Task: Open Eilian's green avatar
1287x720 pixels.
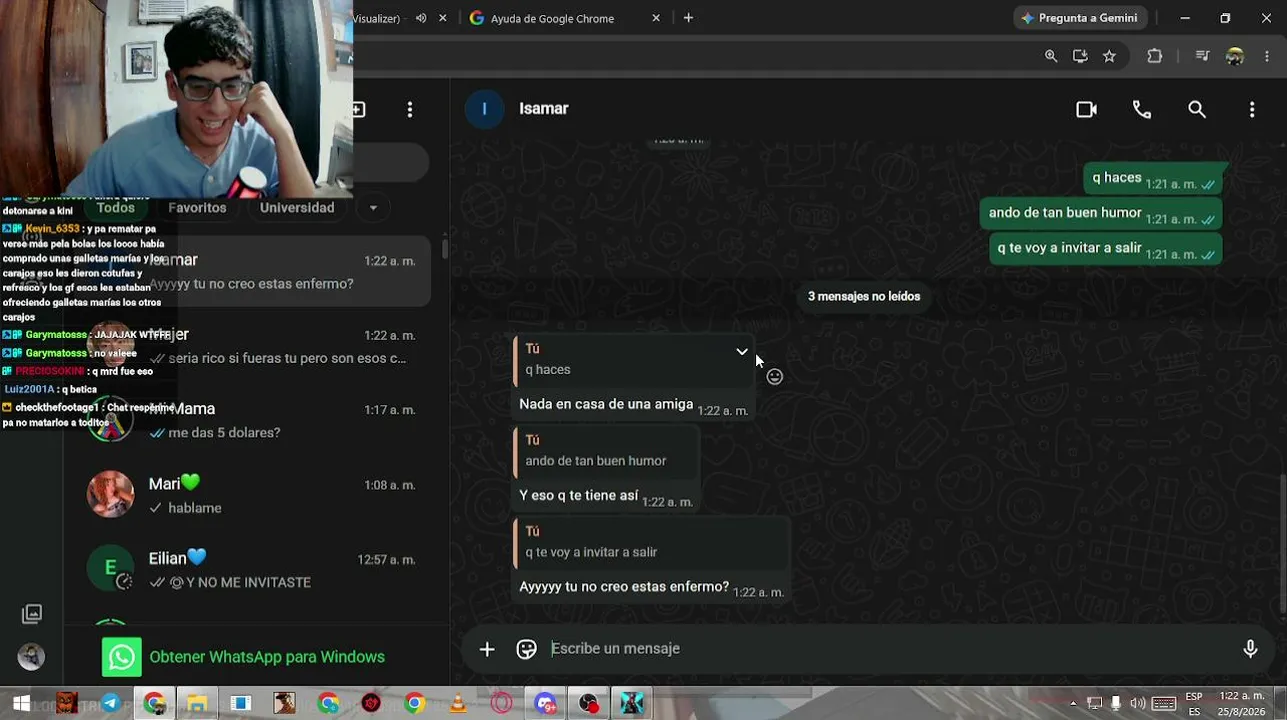Action: [x=110, y=569]
